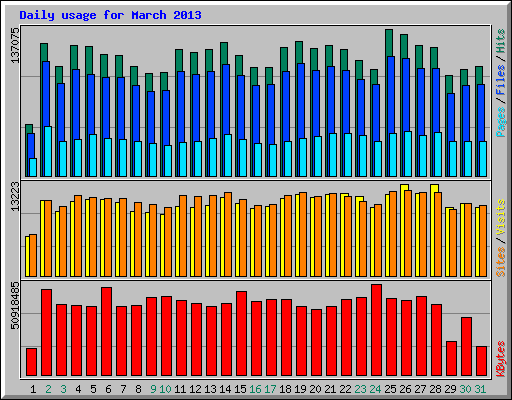The image size is (512, 400).
Task: Click day 21 label on the axis
Action: (x=330, y=389)
